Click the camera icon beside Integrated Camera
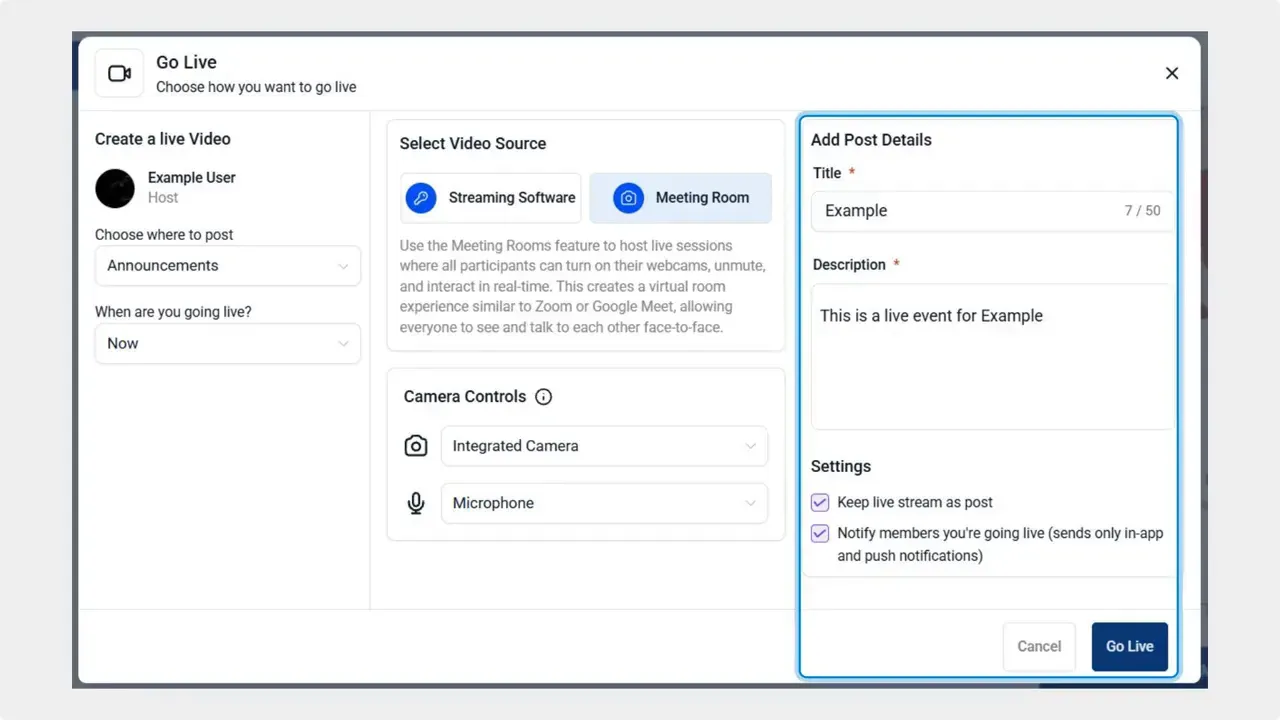The width and height of the screenshot is (1280, 720). [x=416, y=445]
